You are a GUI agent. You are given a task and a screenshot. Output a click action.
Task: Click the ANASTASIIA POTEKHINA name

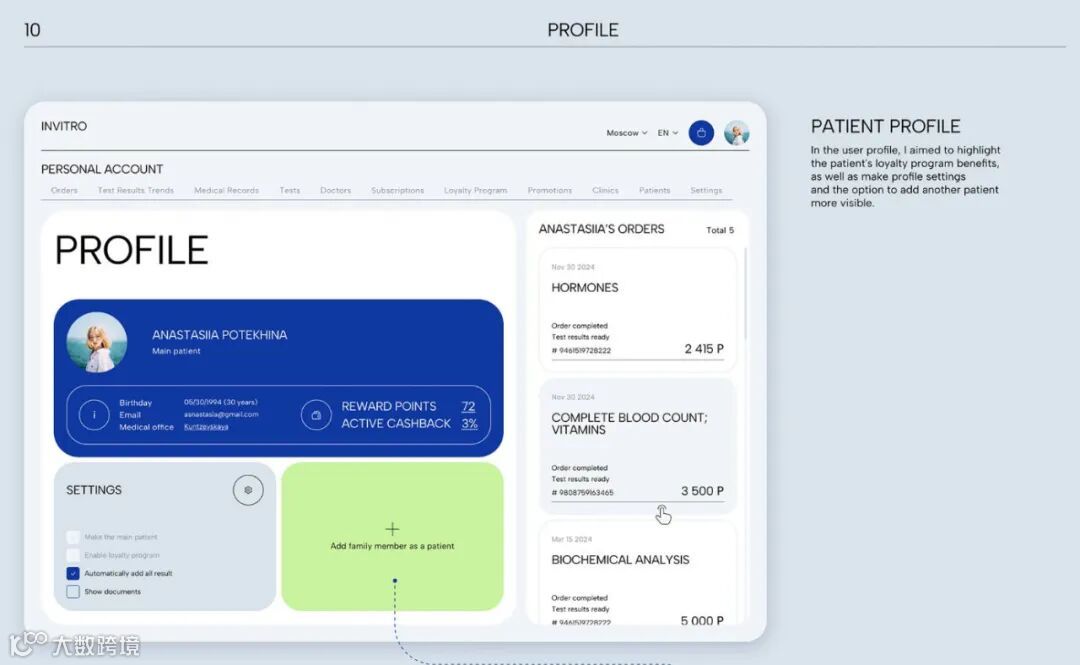pyautogui.click(x=220, y=335)
